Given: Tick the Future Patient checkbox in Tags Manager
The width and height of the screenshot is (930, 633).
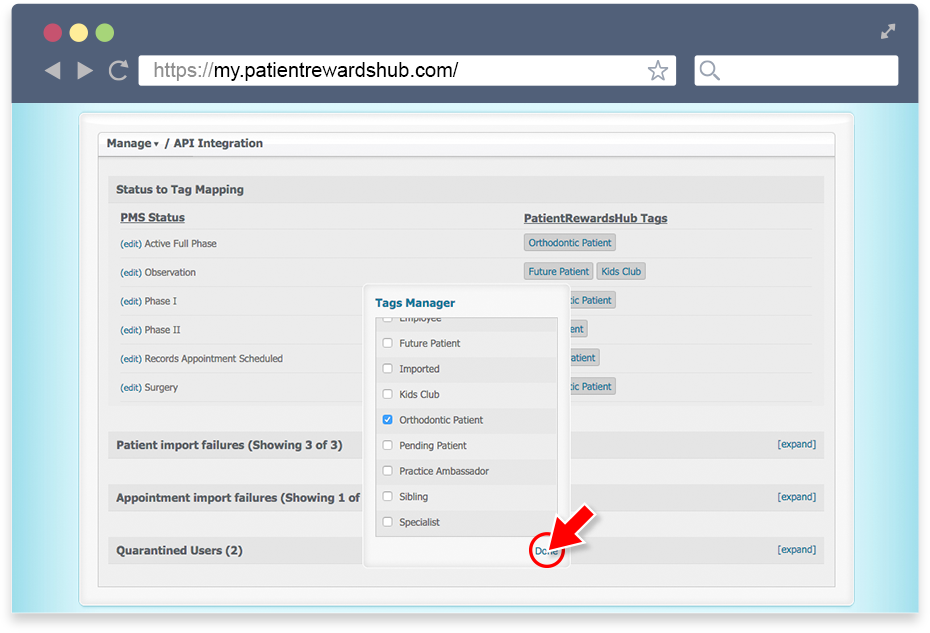Looking at the screenshot, I should [388, 343].
